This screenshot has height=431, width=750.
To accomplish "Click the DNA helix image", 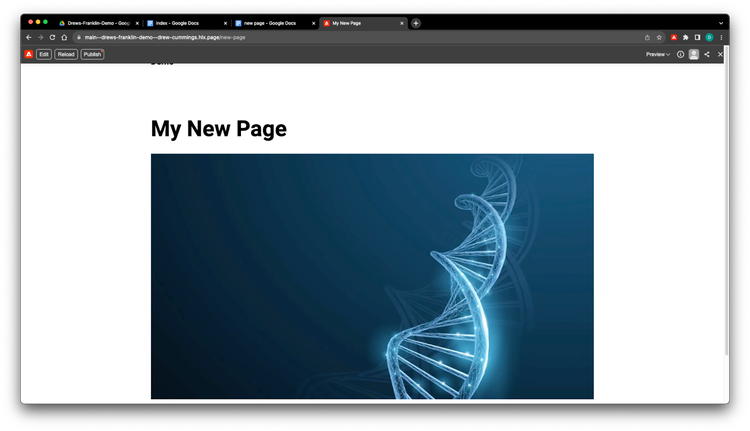I will coord(372,276).
